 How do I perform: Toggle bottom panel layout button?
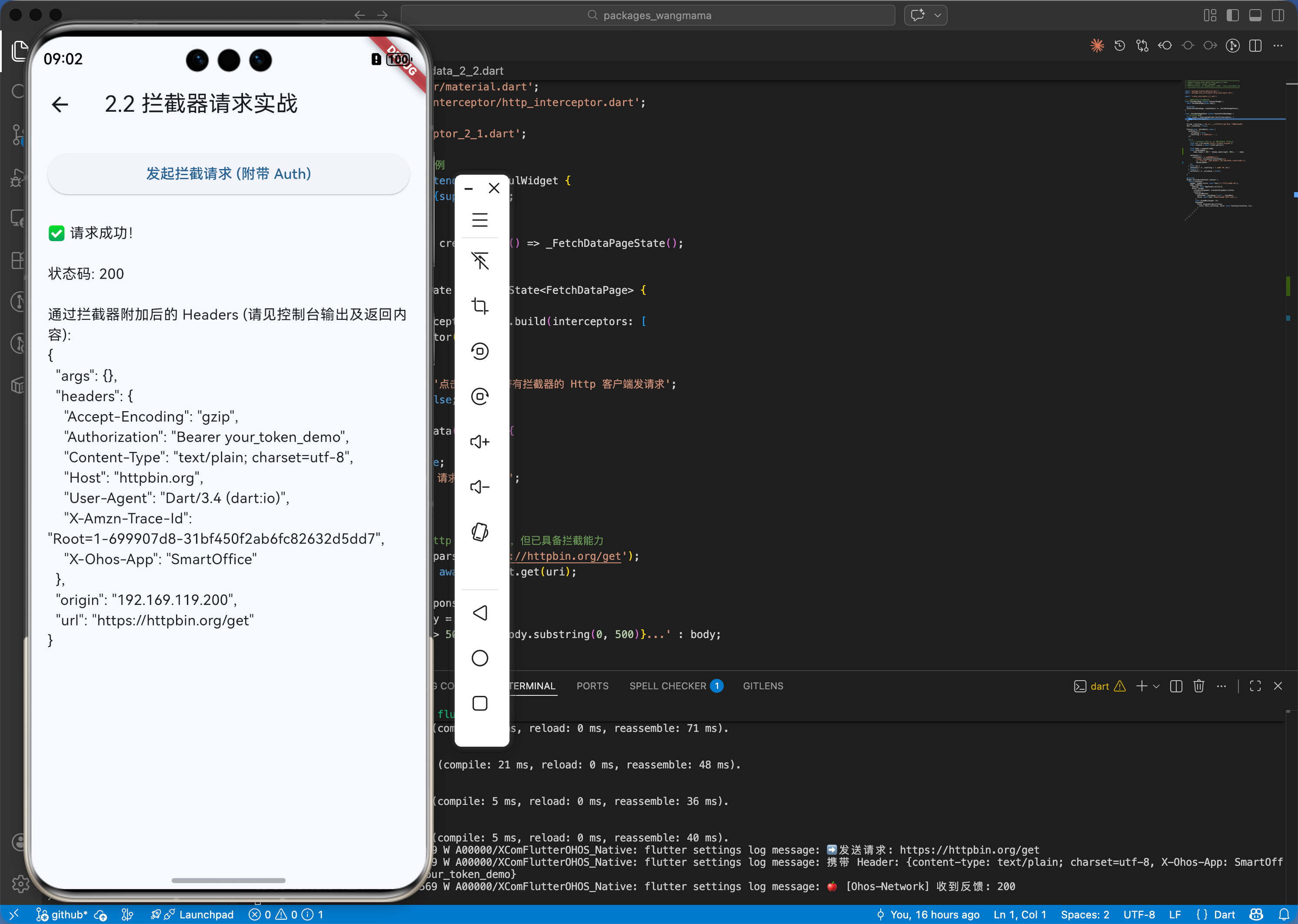1255,15
